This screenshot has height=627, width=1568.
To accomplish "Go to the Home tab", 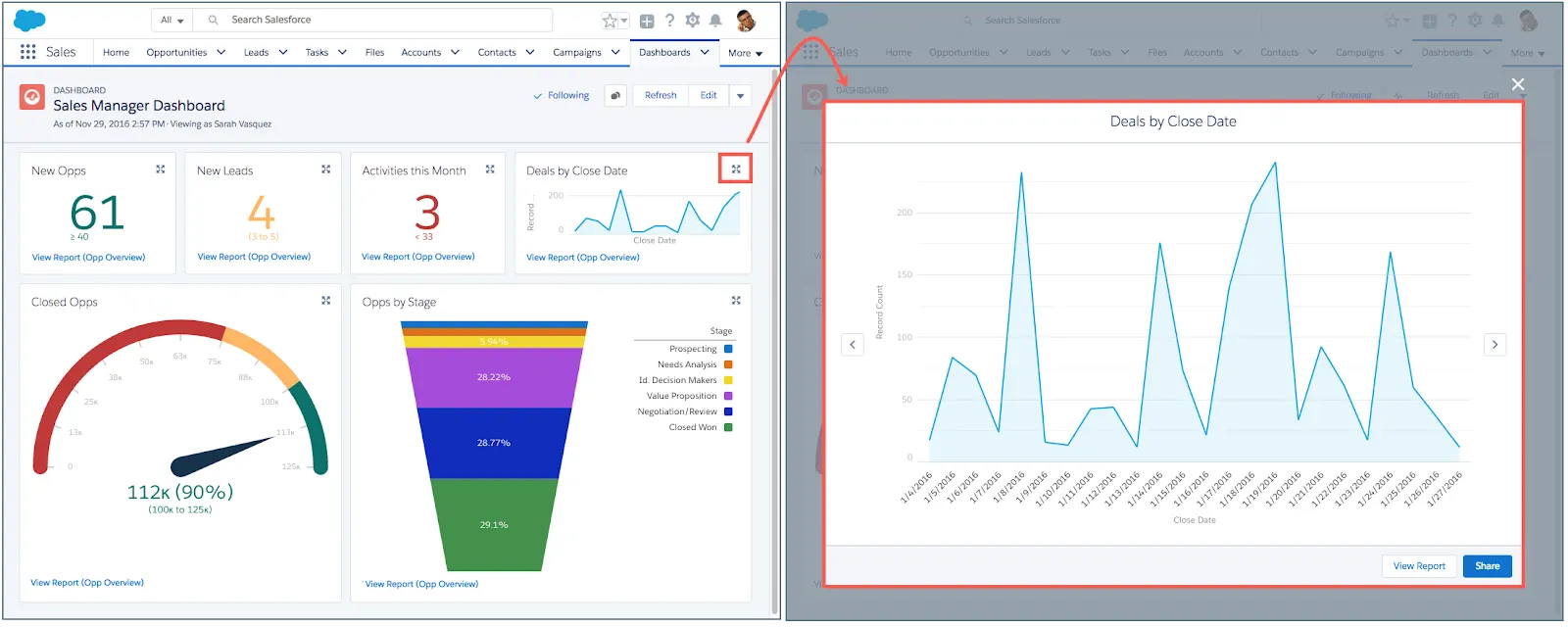I will 116,52.
